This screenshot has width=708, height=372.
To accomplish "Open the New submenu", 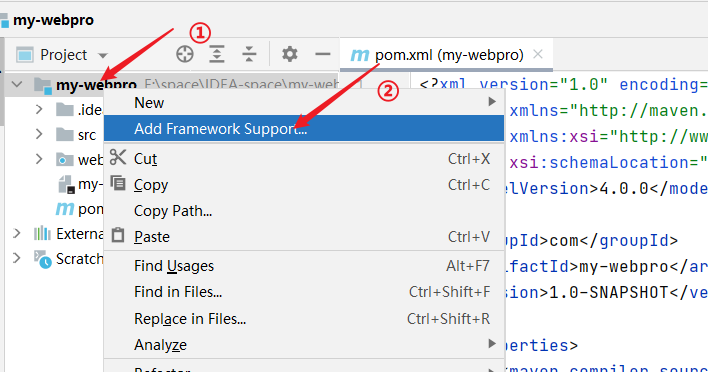I will 304,102.
